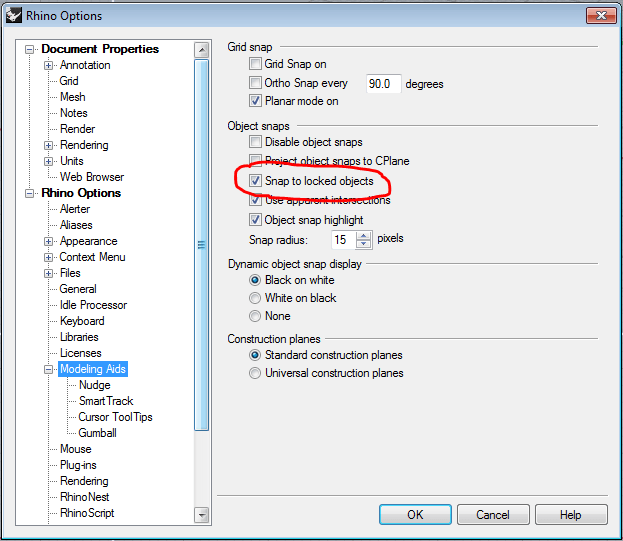Expand the Context Menu tree node

(48, 257)
